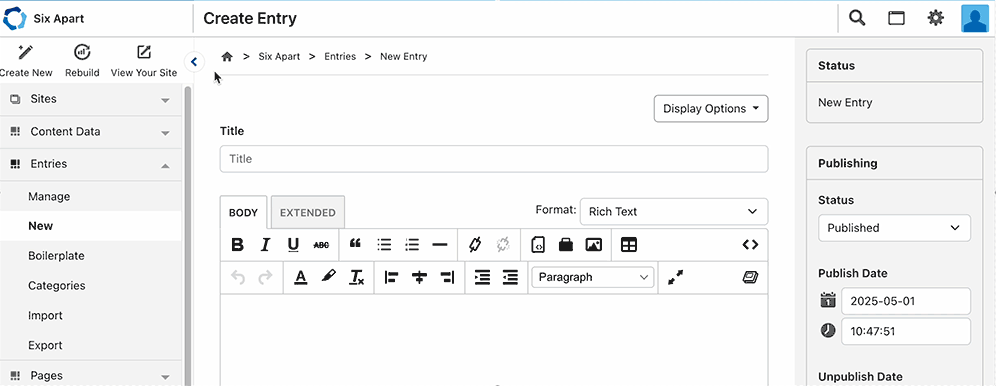Click the briefcase boilerplate icon
This screenshot has width=996, height=386.
click(565, 244)
